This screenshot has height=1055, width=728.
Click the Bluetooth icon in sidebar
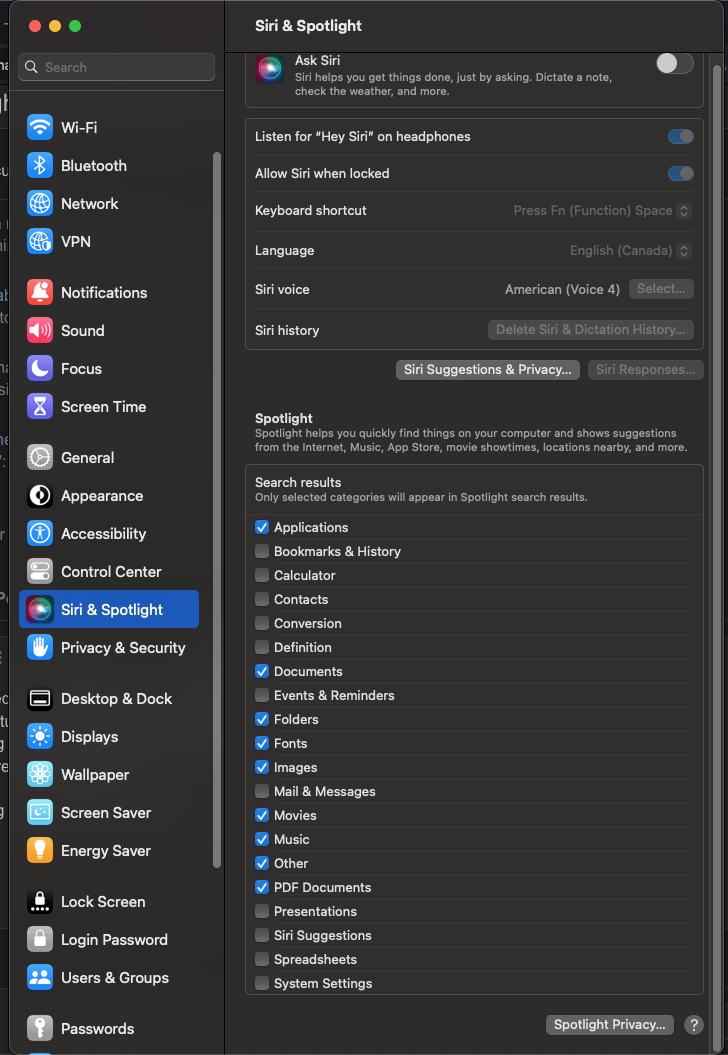point(40,166)
